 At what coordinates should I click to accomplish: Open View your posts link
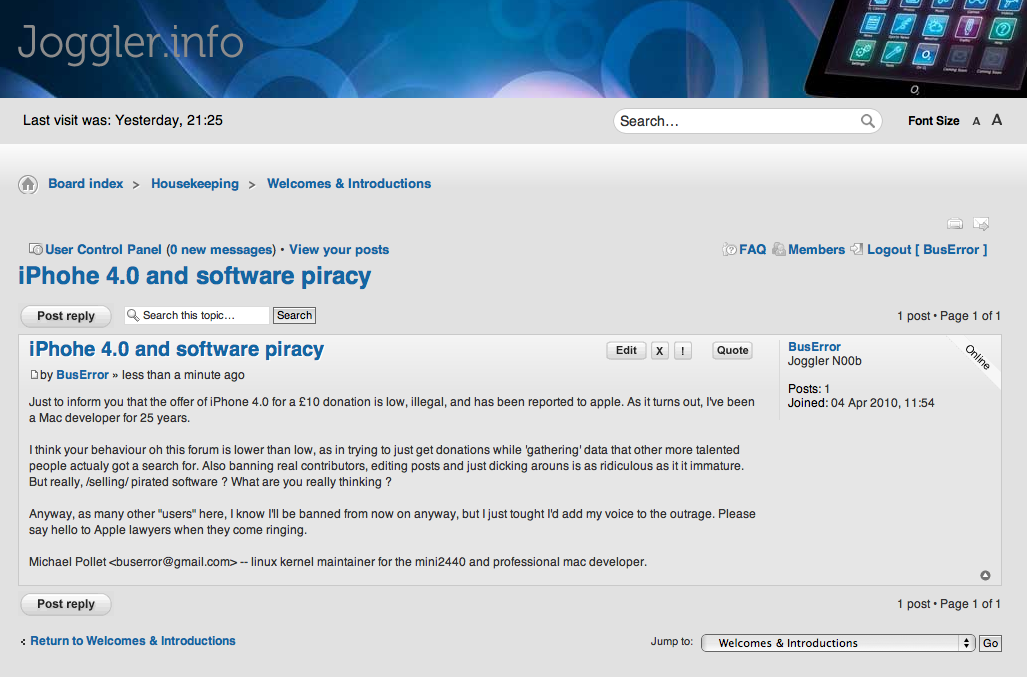coord(339,249)
